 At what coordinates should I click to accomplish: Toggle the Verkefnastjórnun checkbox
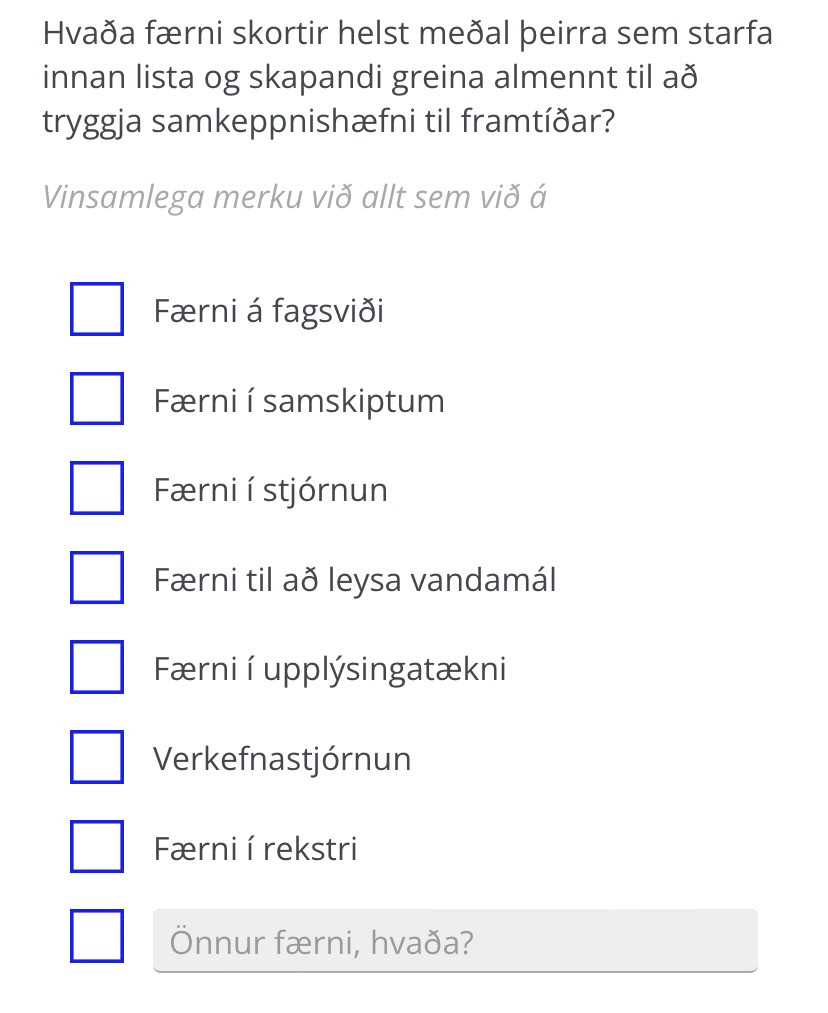[x=97, y=757]
